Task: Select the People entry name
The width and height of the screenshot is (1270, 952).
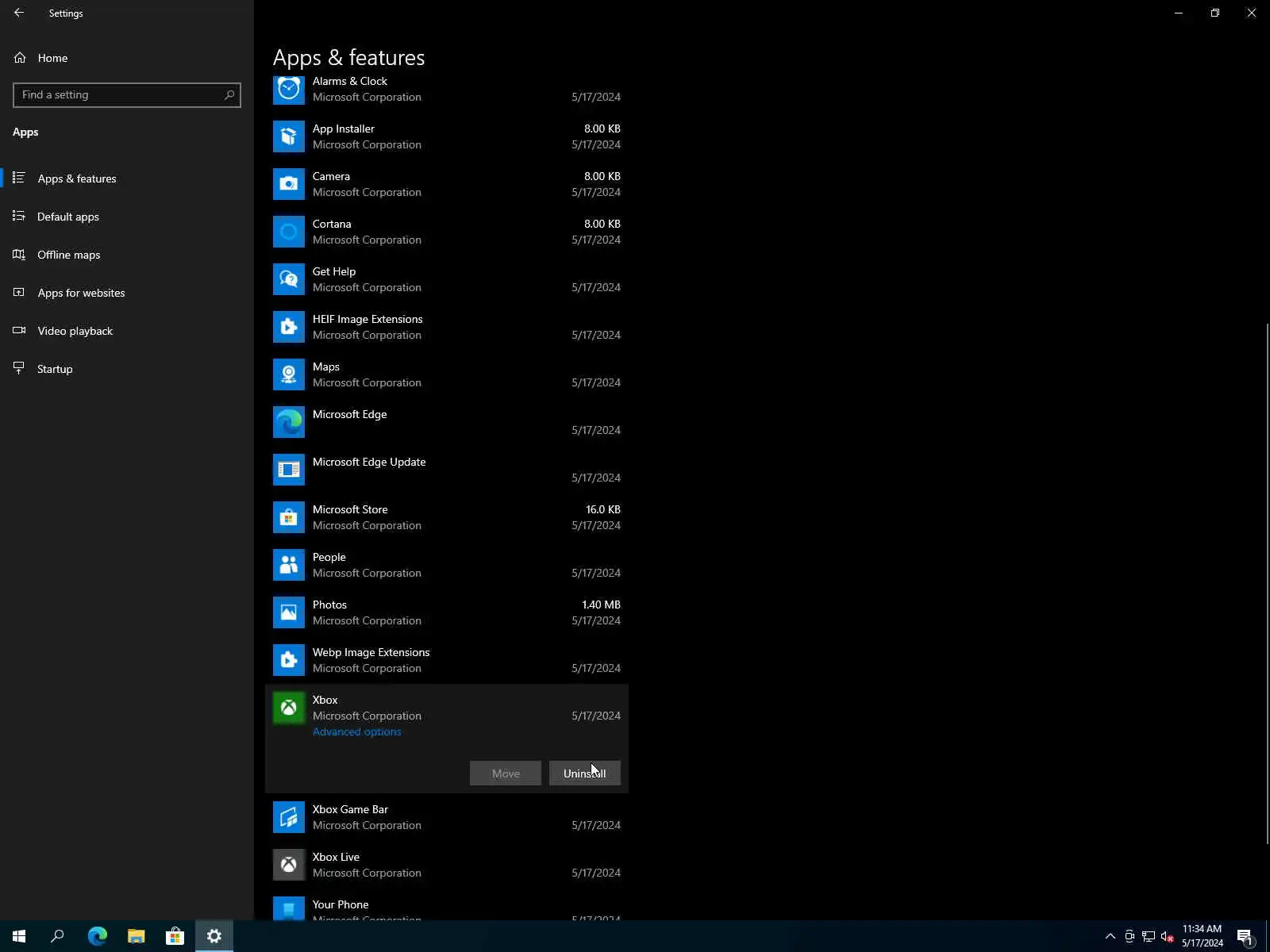Action: point(329,557)
